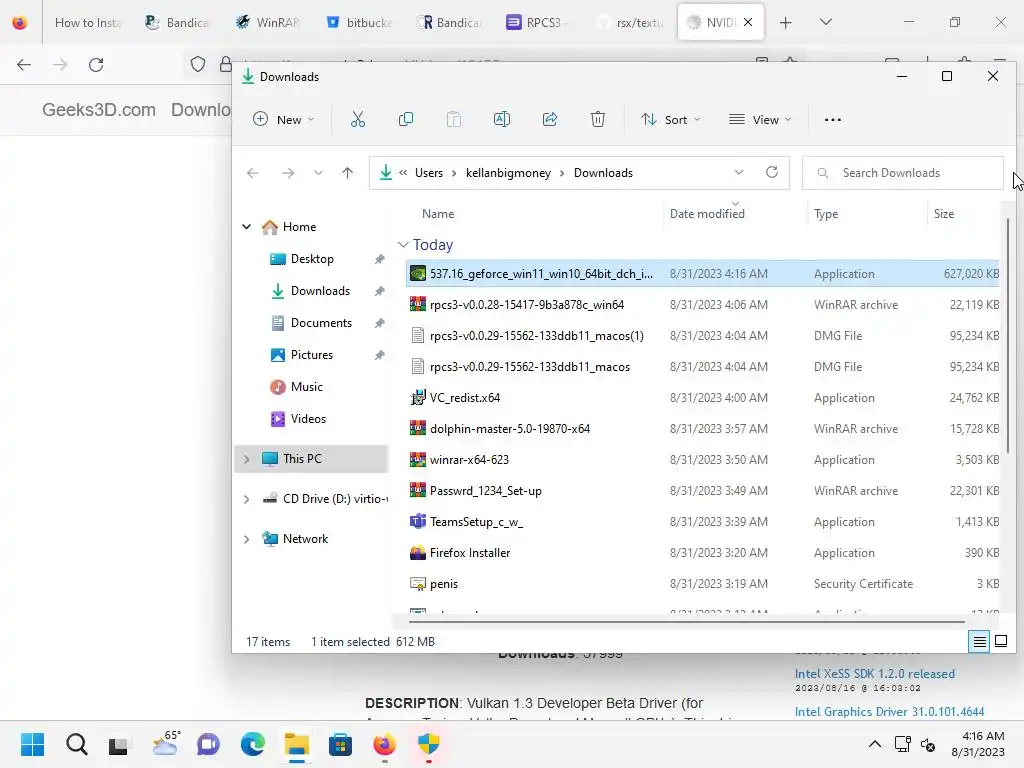1024x768 pixels.
Task: Open Windows Start menu
Action: point(32,744)
